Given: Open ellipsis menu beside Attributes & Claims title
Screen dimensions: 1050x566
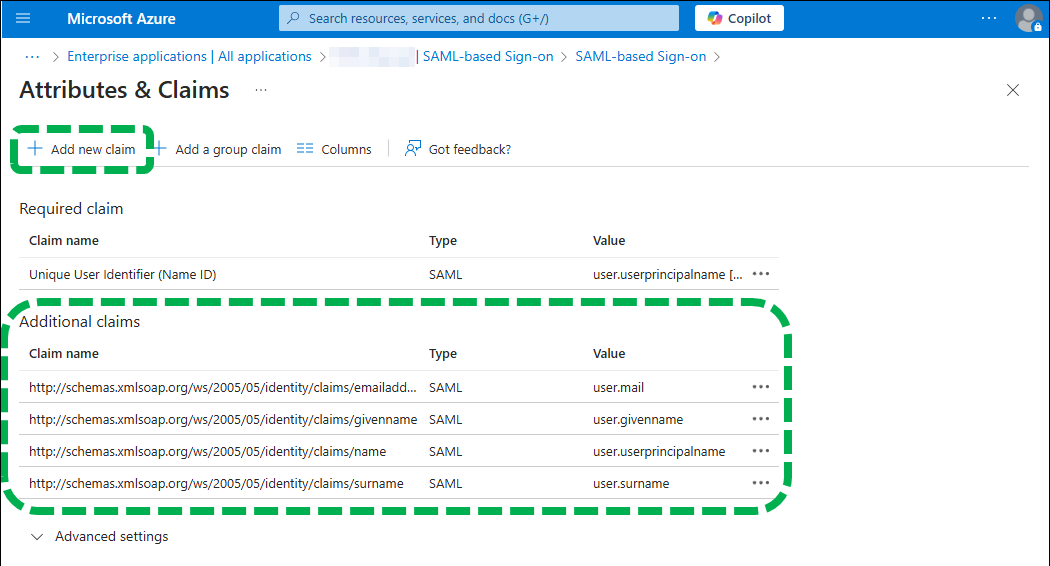Looking at the screenshot, I should (x=261, y=90).
